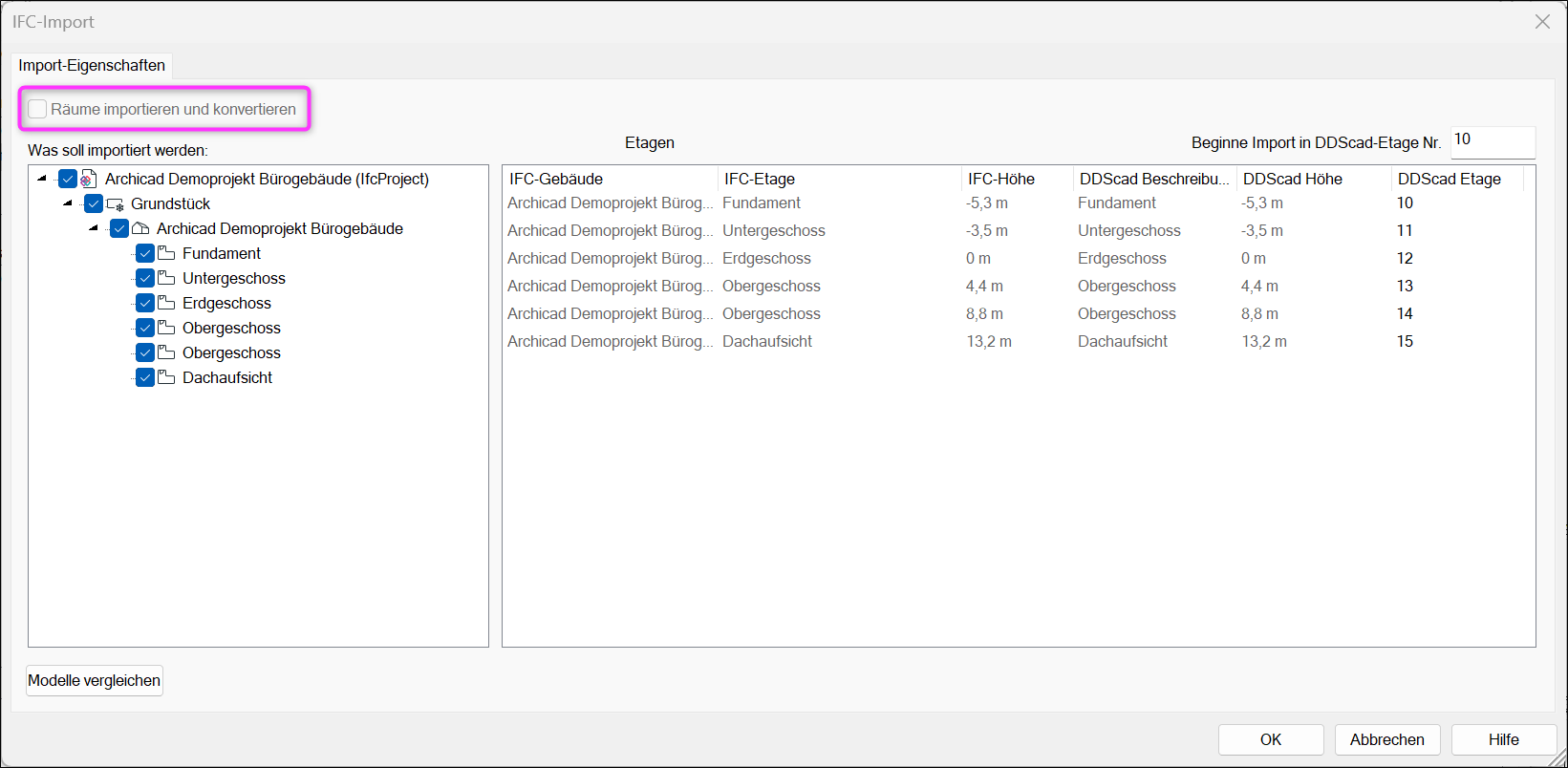The height and width of the screenshot is (768, 1568).
Task: Click the Modelle vergleichen button
Action: point(95,680)
